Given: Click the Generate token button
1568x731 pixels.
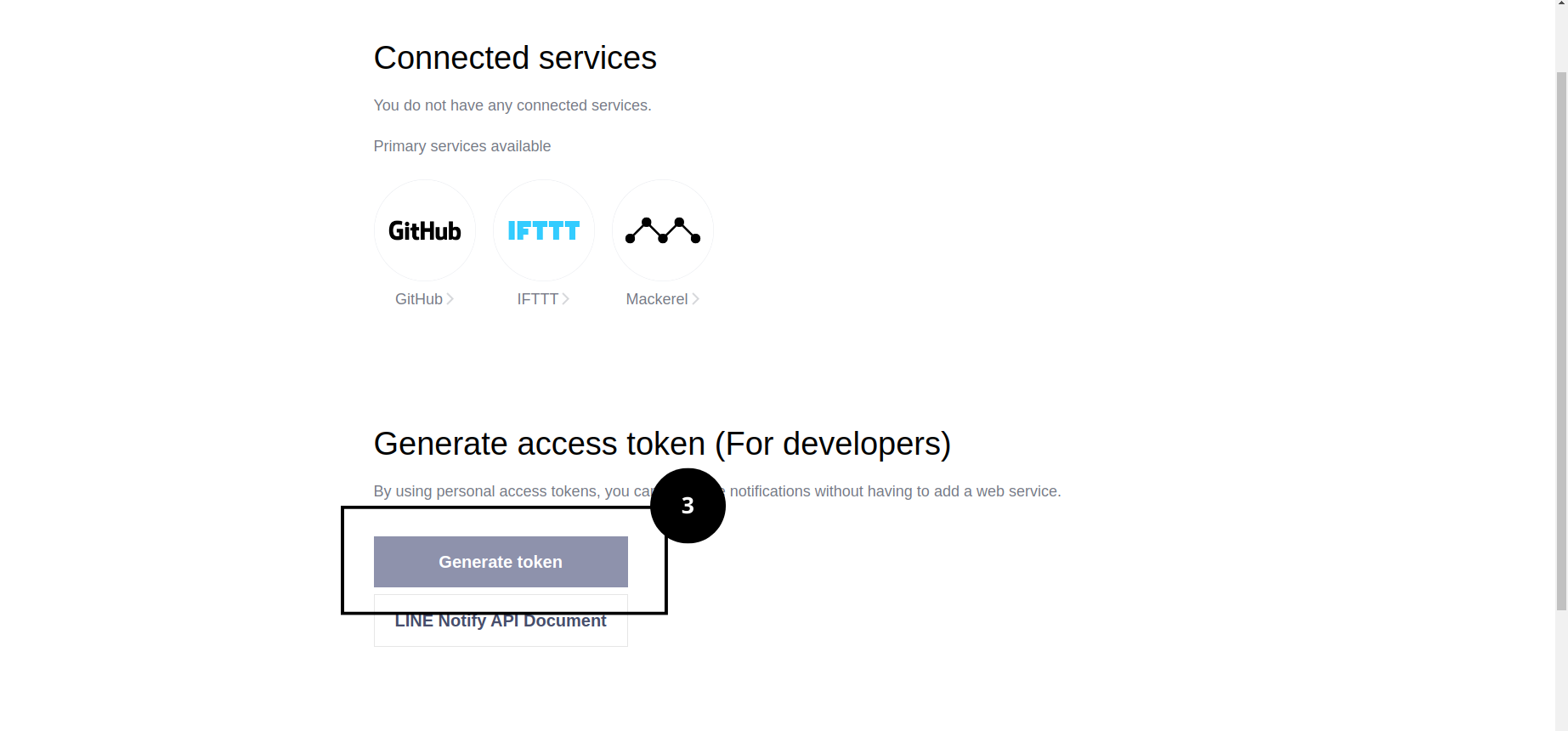Looking at the screenshot, I should (x=501, y=562).
